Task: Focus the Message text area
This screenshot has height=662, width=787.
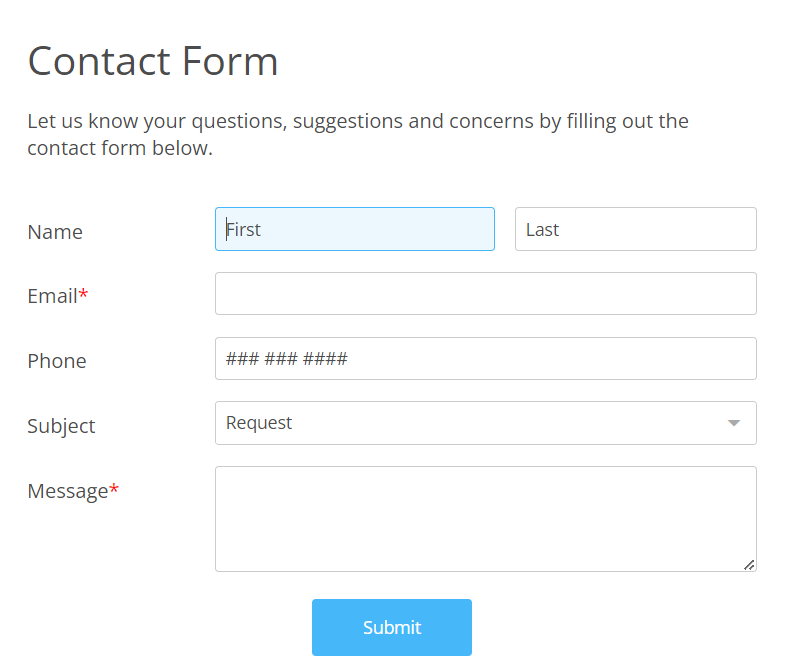Action: [x=485, y=519]
